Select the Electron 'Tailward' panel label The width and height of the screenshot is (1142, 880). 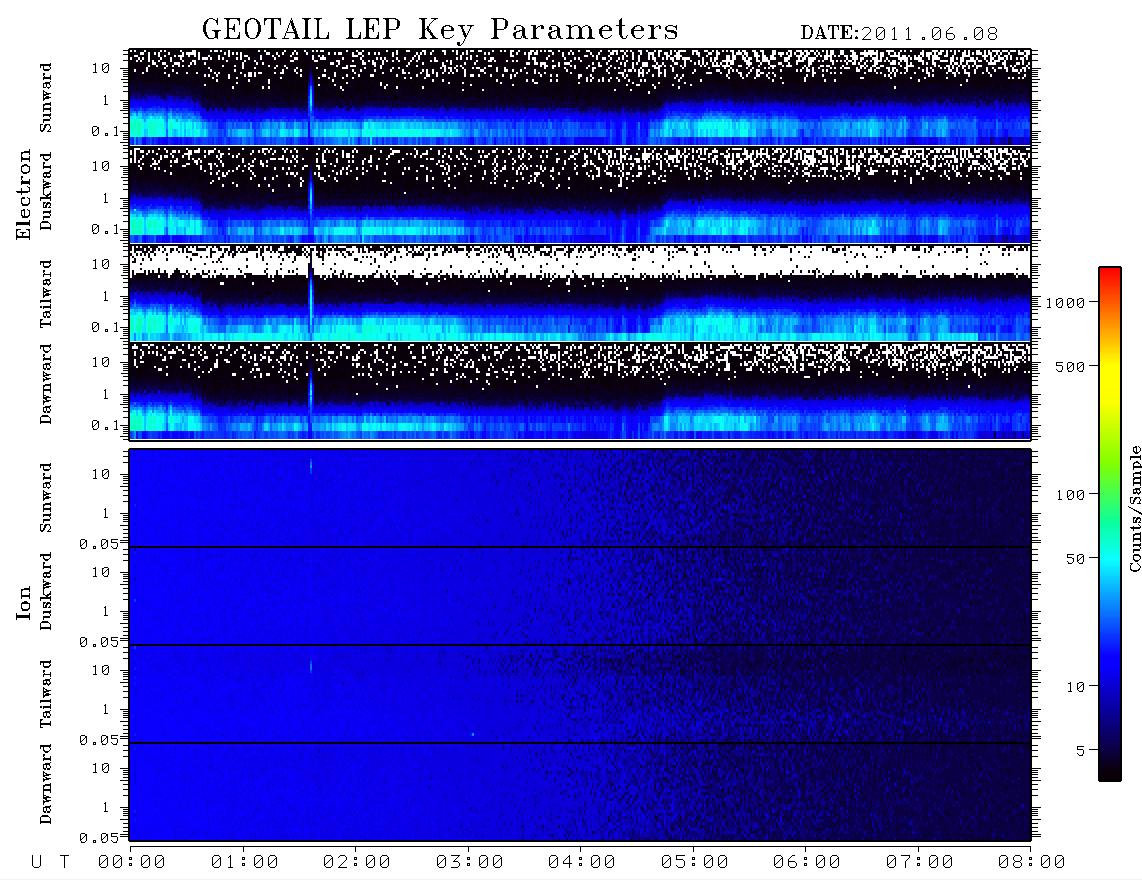pos(46,293)
